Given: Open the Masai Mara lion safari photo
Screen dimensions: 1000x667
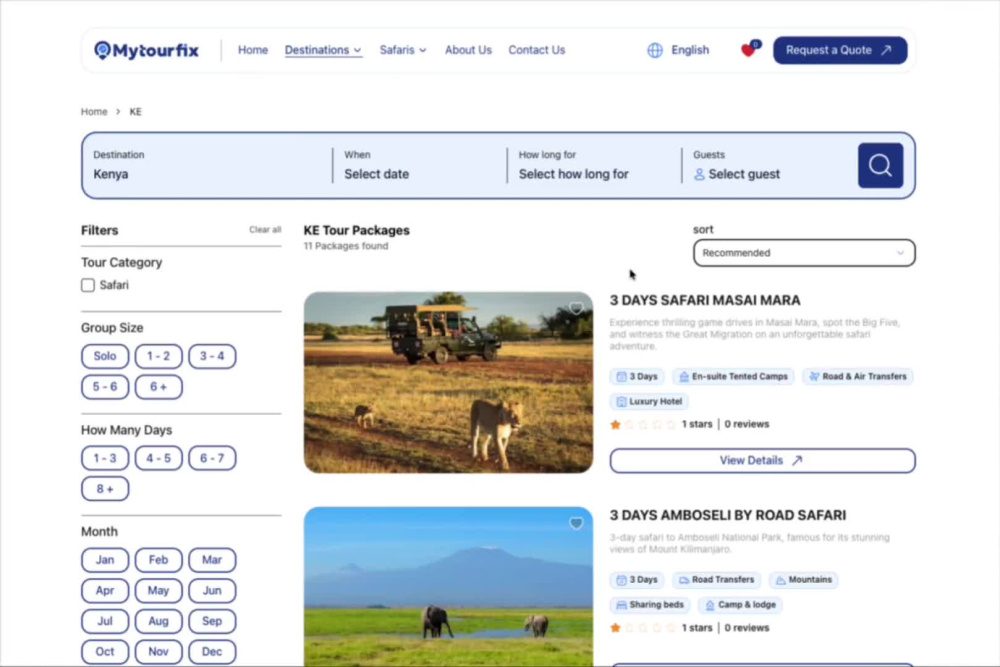Looking at the screenshot, I should click(448, 383).
